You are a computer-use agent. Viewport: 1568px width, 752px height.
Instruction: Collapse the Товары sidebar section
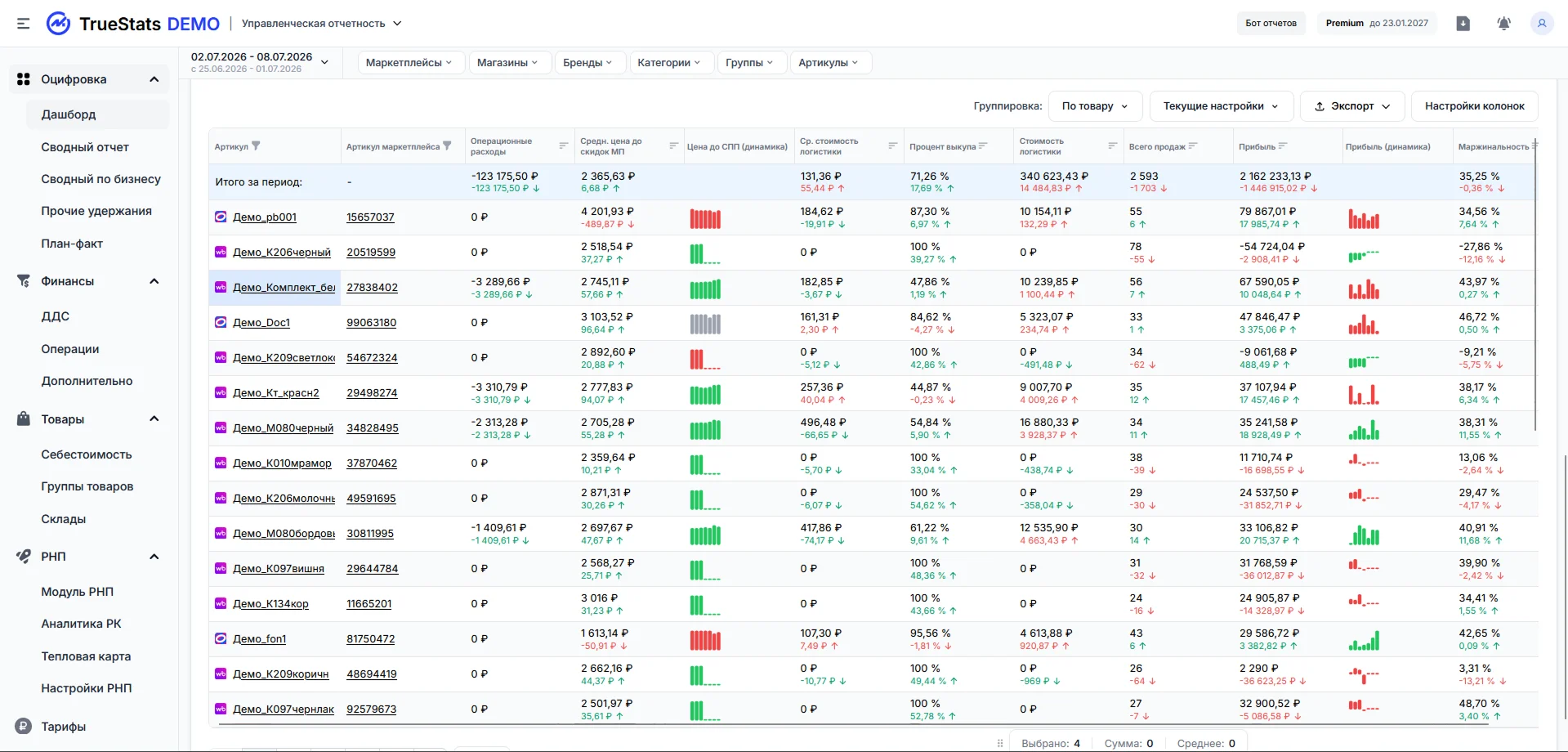tap(154, 419)
